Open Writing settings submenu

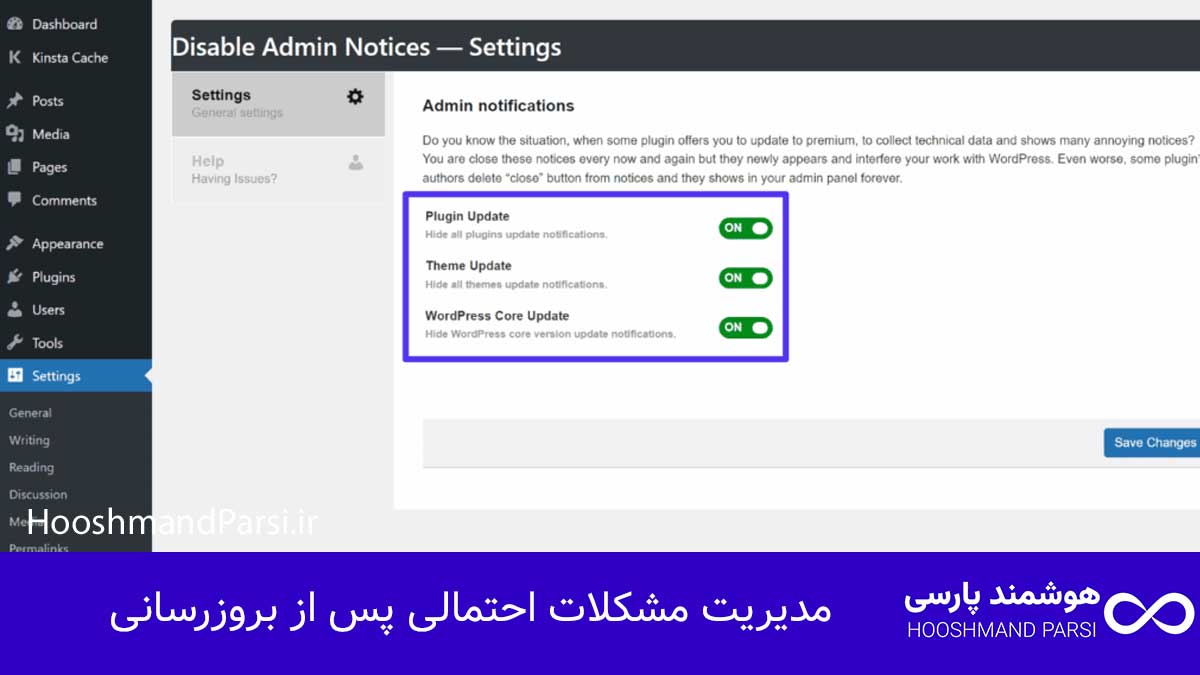(29, 440)
